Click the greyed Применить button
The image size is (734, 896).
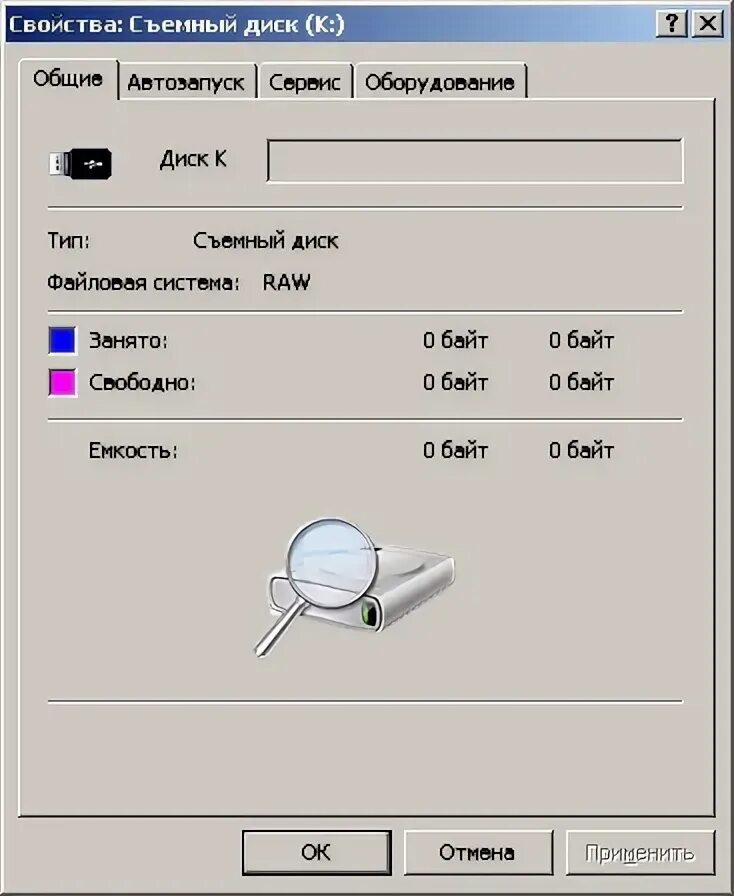tap(640, 853)
